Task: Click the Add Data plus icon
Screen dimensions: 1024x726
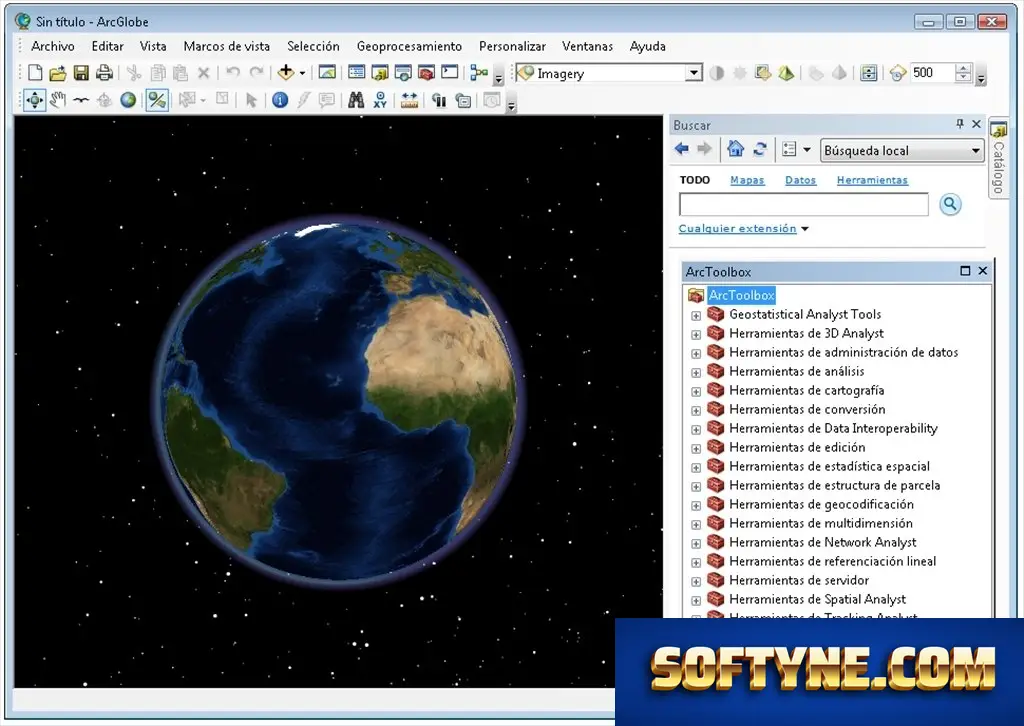Action: tap(285, 72)
